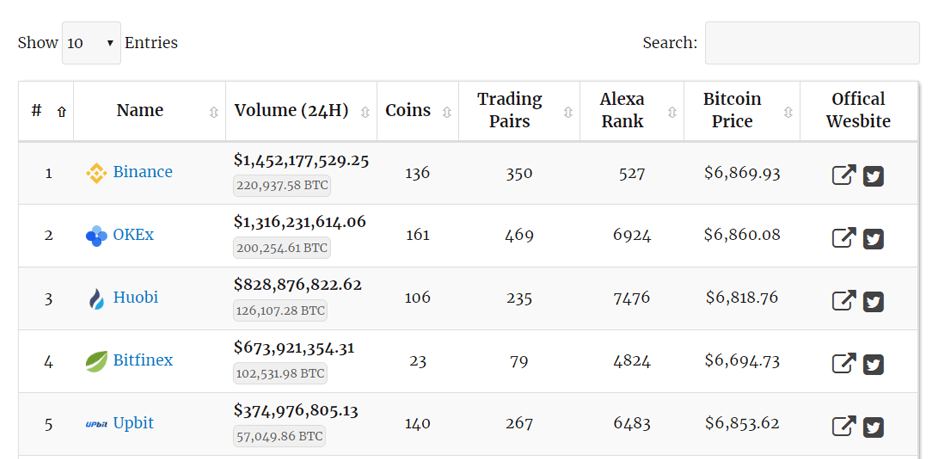Click Alexa rank 7476
This screenshot has width=940, height=459.
click(x=632, y=298)
